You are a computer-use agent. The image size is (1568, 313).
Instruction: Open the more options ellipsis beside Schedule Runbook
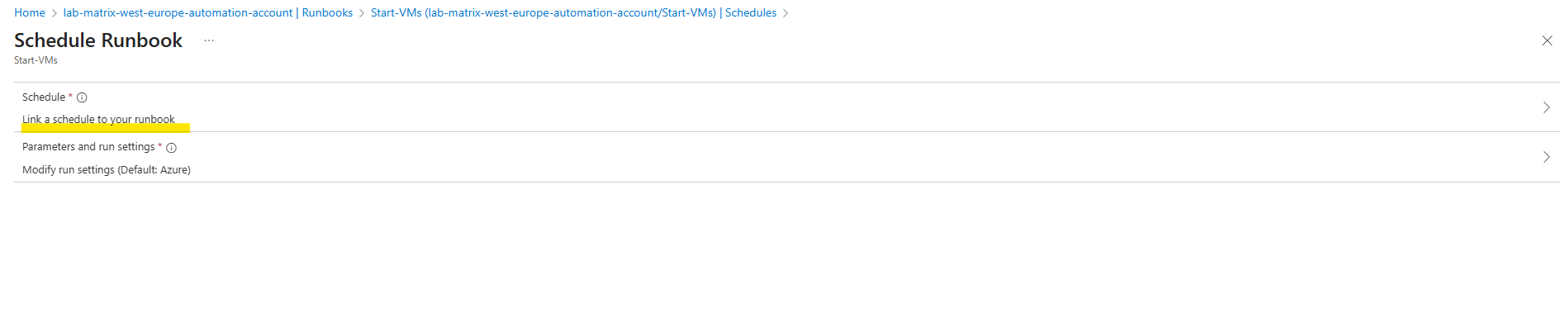click(209, 40)
